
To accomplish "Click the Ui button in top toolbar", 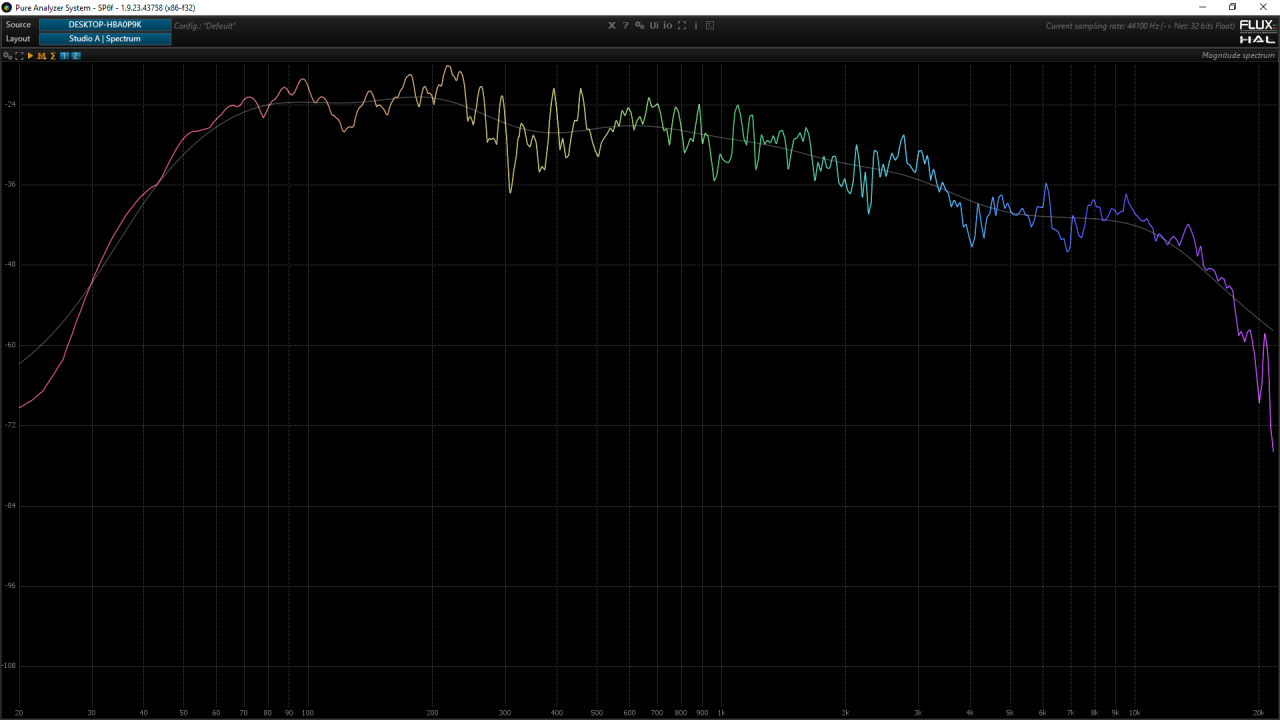I will [654, 25].
